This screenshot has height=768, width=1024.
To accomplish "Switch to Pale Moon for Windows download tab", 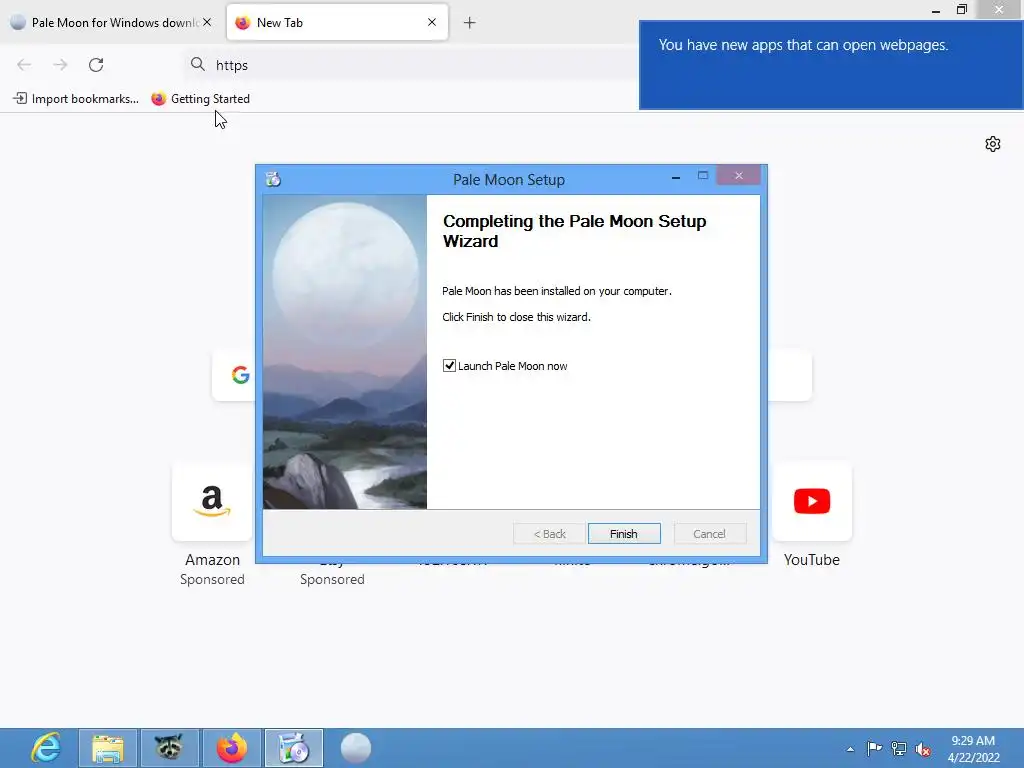I will [x=111, y=22].
